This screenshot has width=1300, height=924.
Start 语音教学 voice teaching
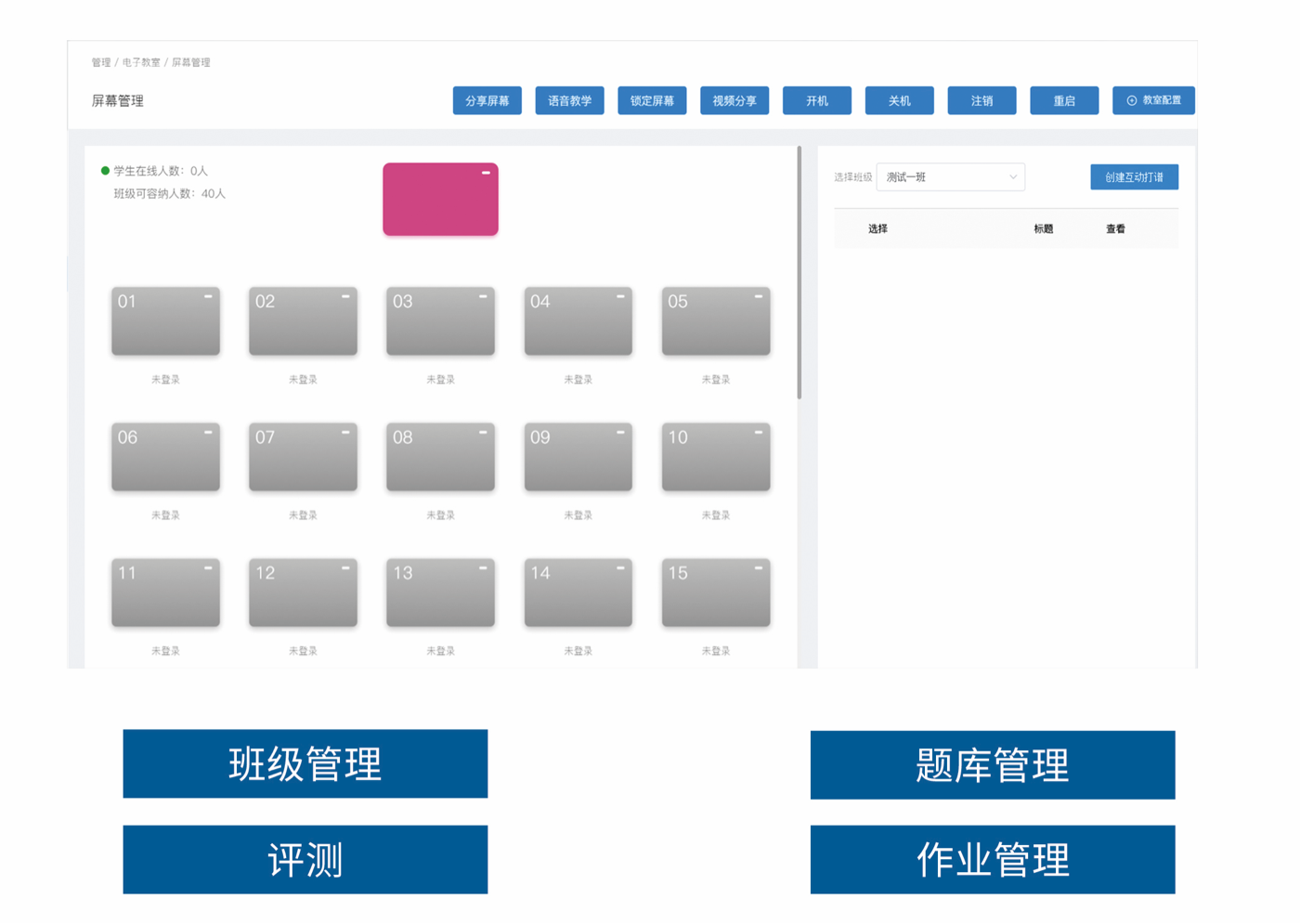[569, 100]
